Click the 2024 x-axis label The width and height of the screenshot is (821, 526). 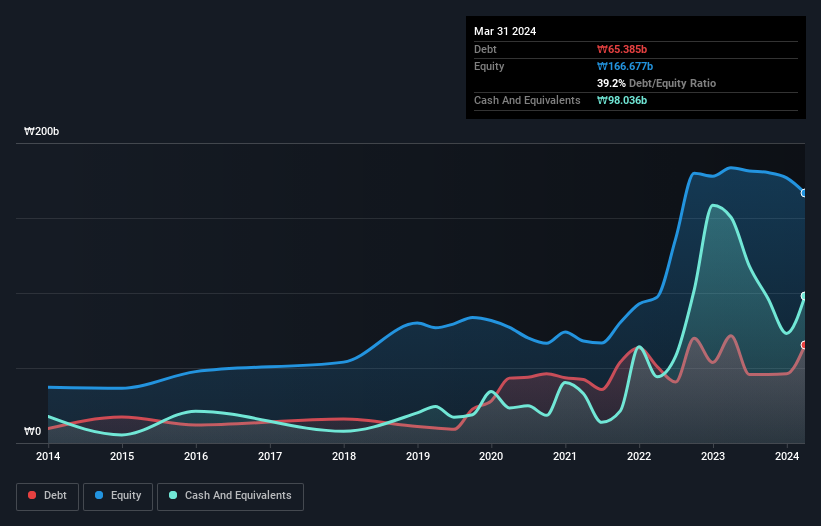(x=787, y=456)
